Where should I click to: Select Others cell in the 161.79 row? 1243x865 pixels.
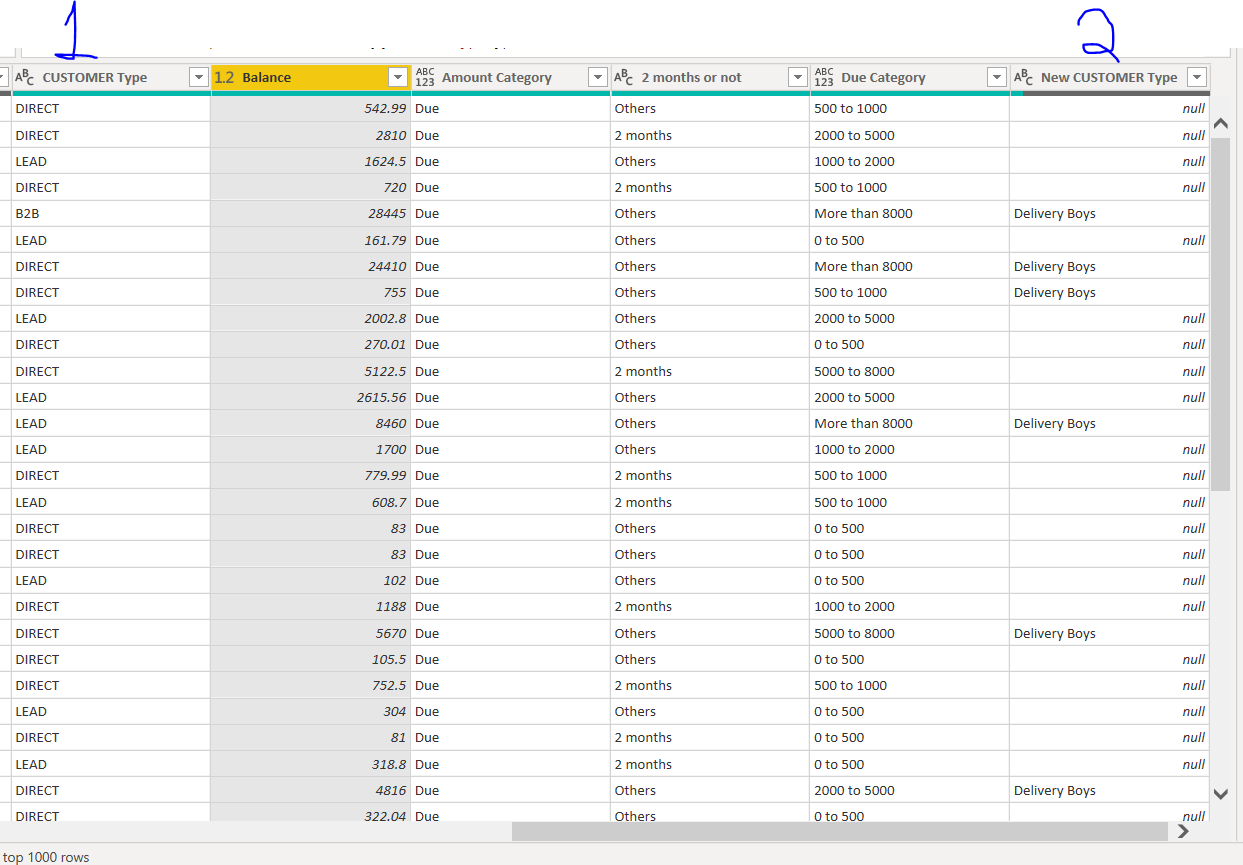(x=710, y=240)
